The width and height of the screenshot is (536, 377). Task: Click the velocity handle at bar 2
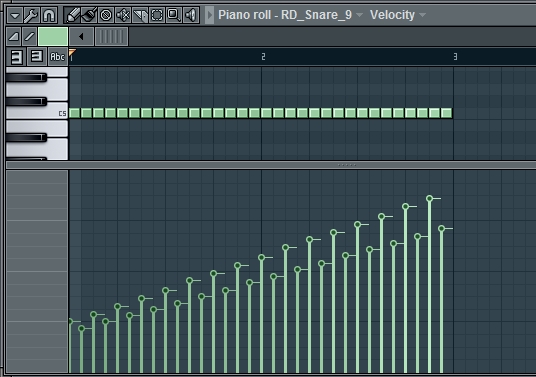coord(262,257)
